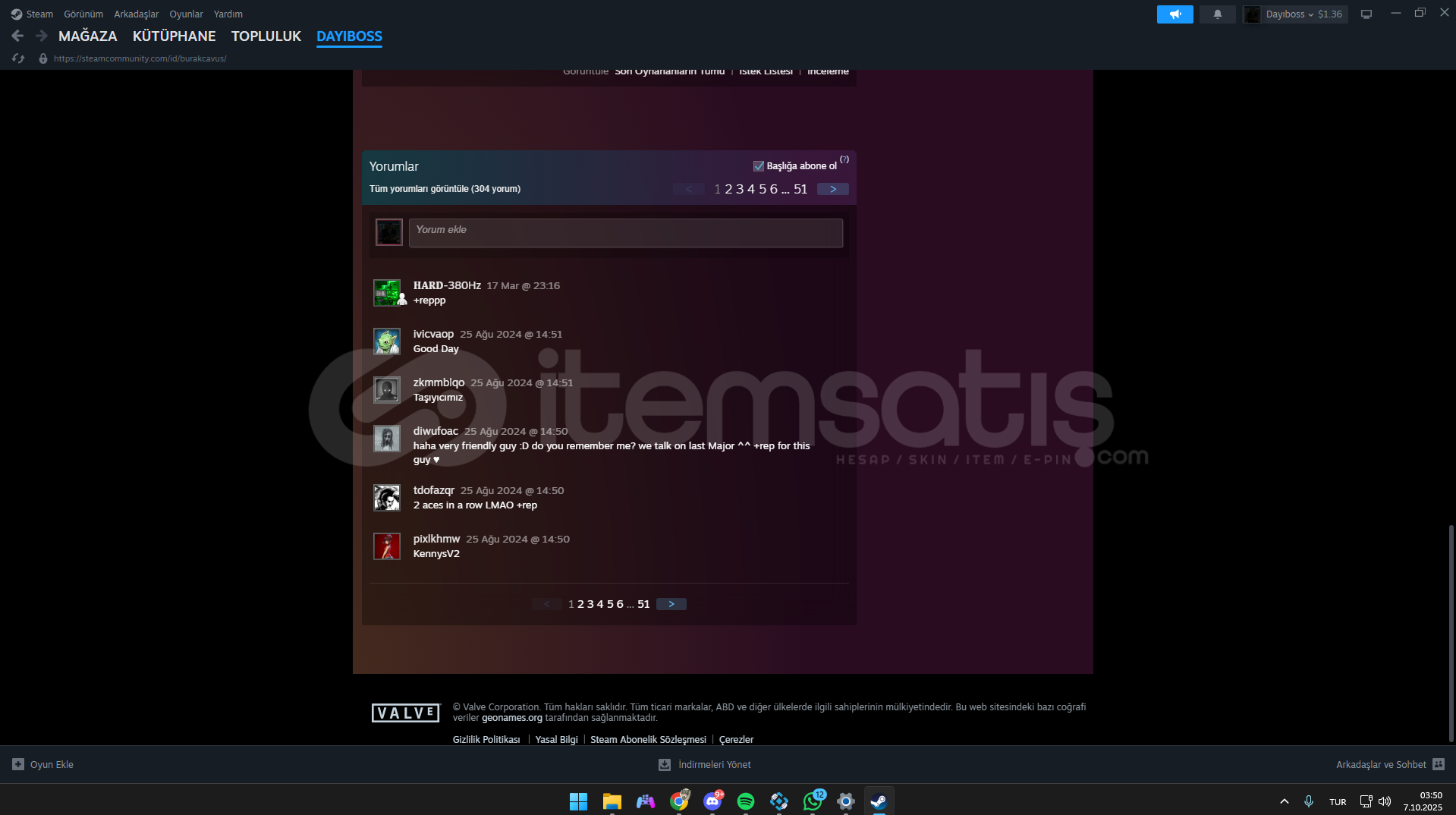Viewport: 1456px width, 815px height.
Task: Open Arkadaşlar ve Sohbet panel
Action: [1390, 764]
